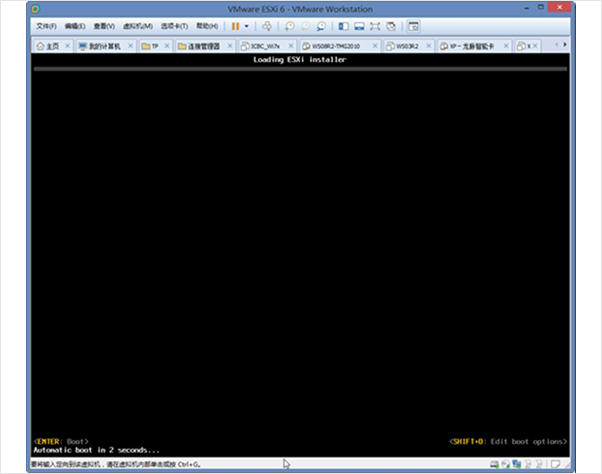Open the 查看(V) menu
Image resolution: width=602 pixels, height=474 pixels.
[x=104, y=26]
